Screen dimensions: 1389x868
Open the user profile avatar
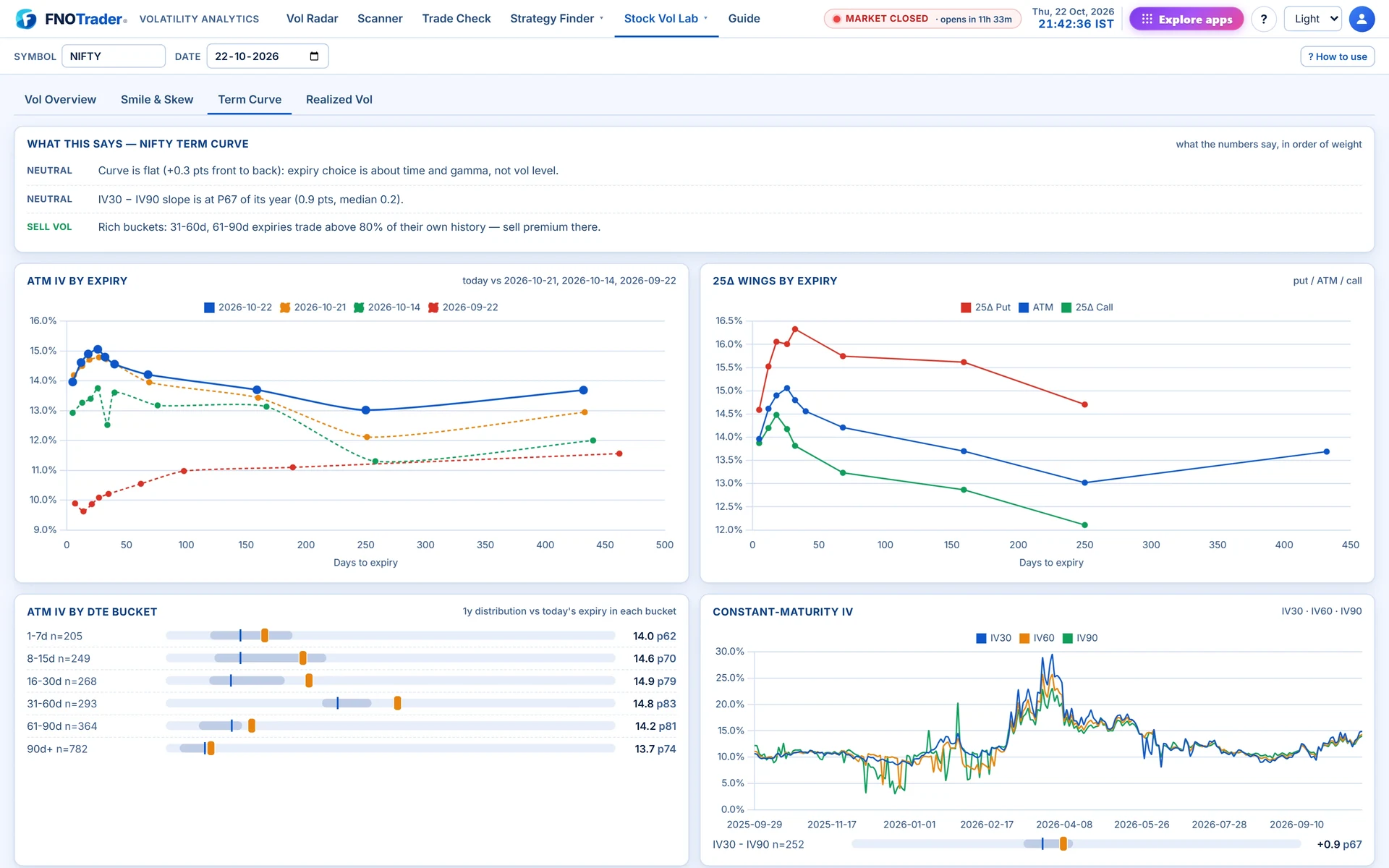[1362, 19]
